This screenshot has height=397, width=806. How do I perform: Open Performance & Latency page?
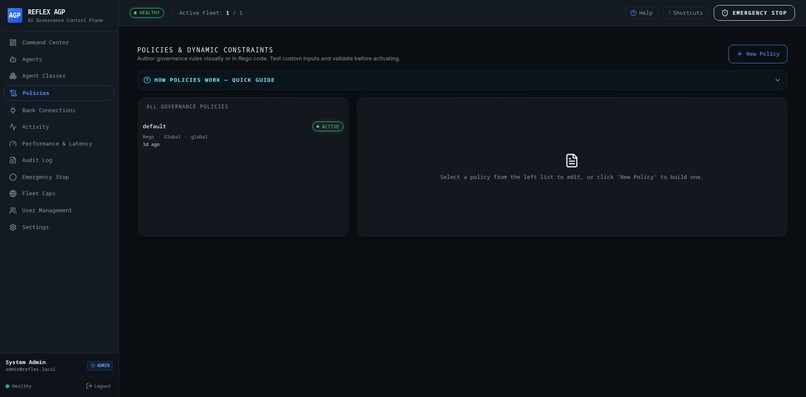59,144
